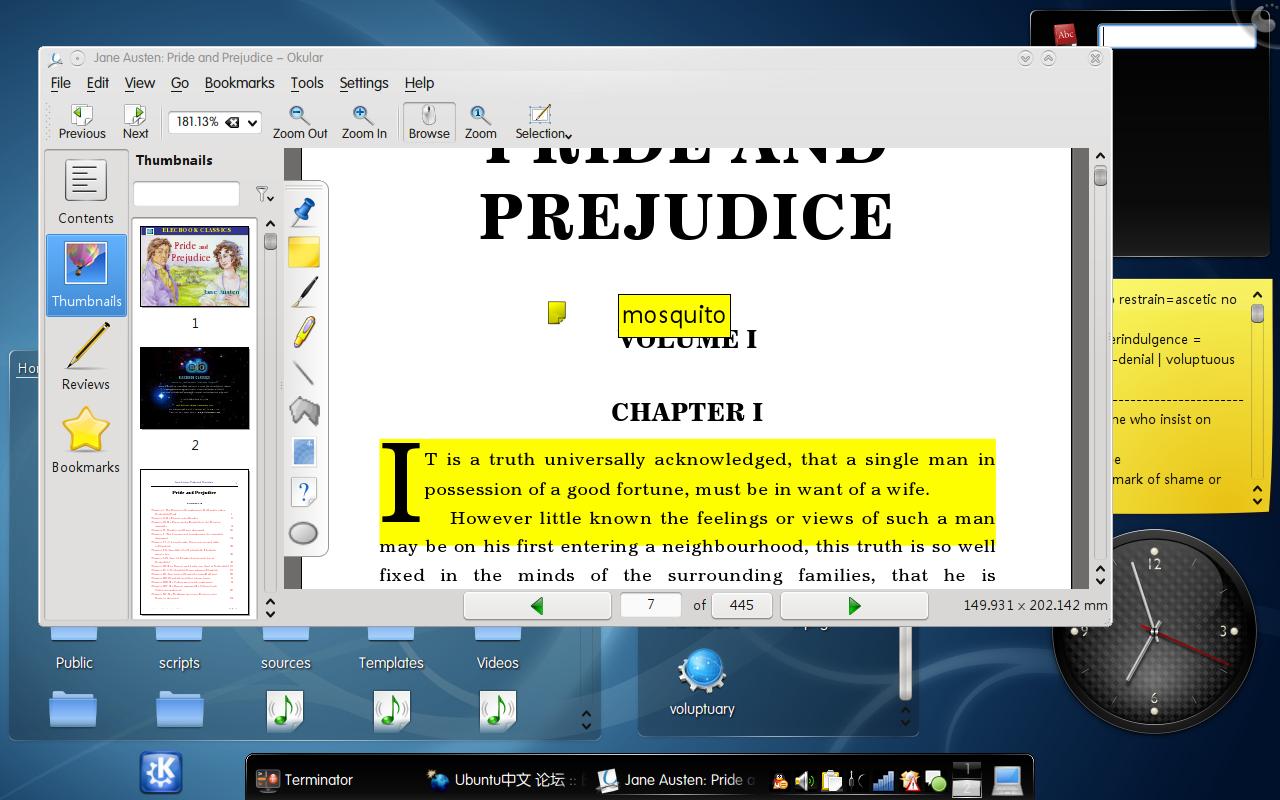Select the yellow inline note tool
Viewport: 1280px width, 800px height.
(304, 252)
